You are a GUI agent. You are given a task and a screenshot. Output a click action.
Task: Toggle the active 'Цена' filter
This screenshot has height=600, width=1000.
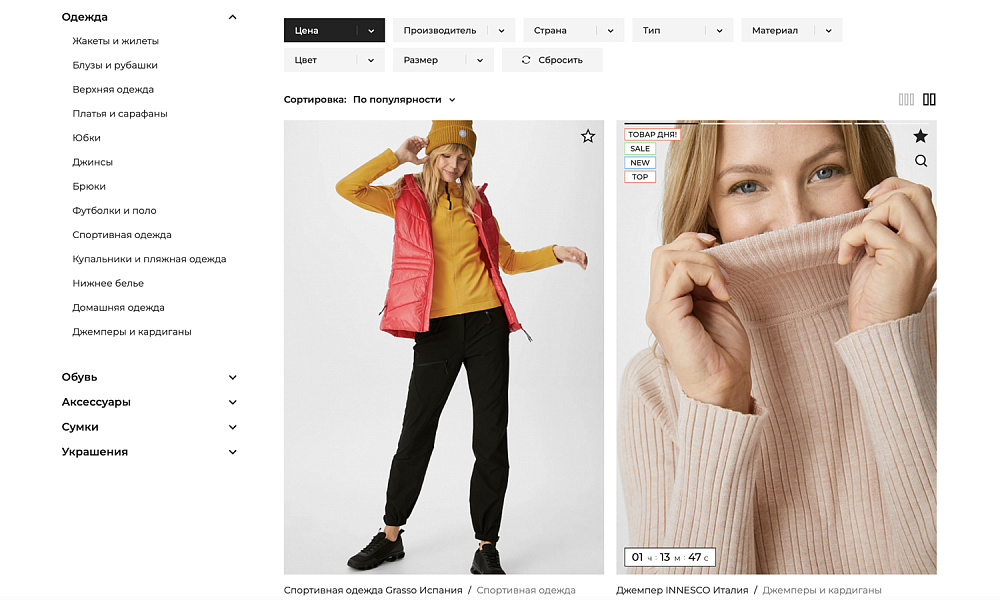[x=334, y=30]
